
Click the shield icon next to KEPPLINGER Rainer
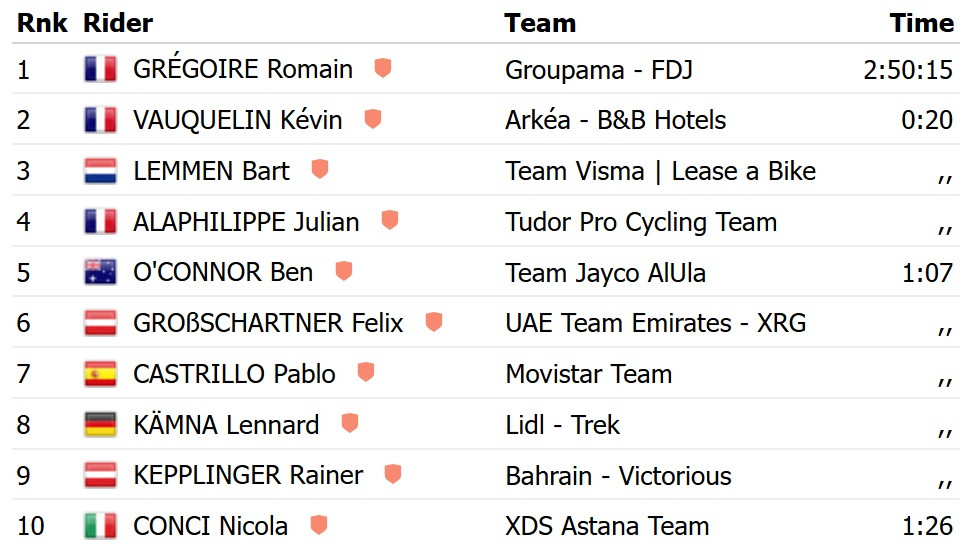tap(393, 475)
